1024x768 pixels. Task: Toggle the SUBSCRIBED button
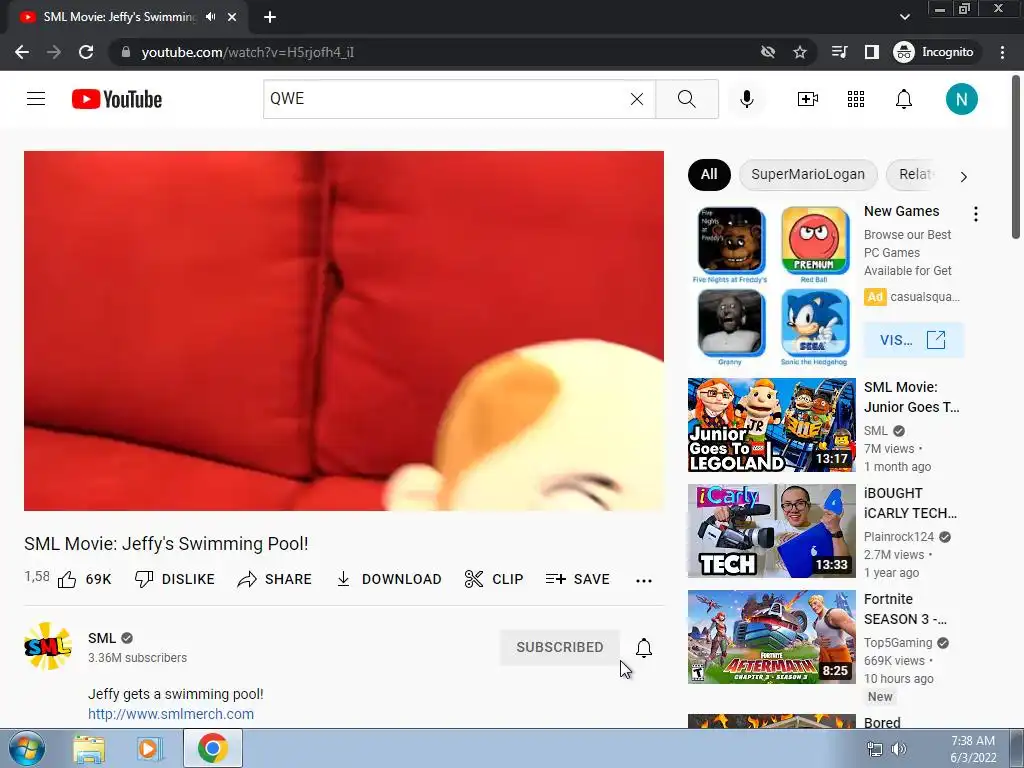click(560, 647)
